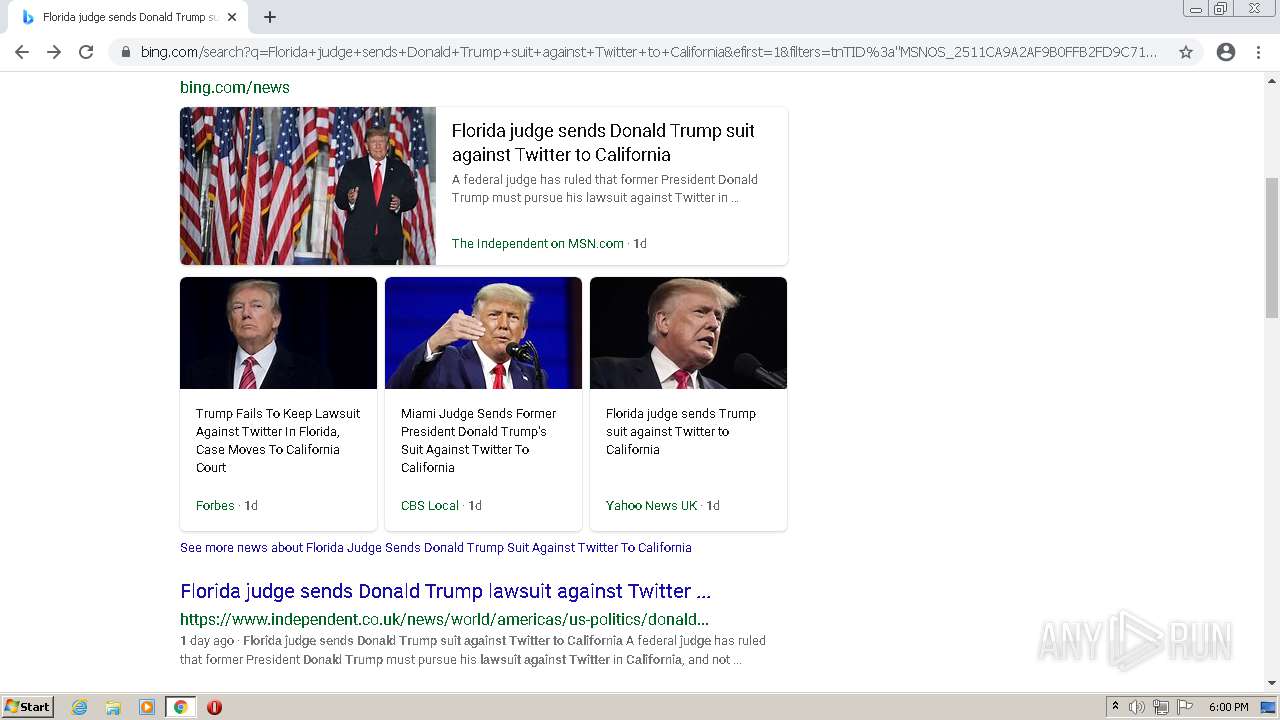
Task: Click the Forbes source label
Action: coord(215,505)
